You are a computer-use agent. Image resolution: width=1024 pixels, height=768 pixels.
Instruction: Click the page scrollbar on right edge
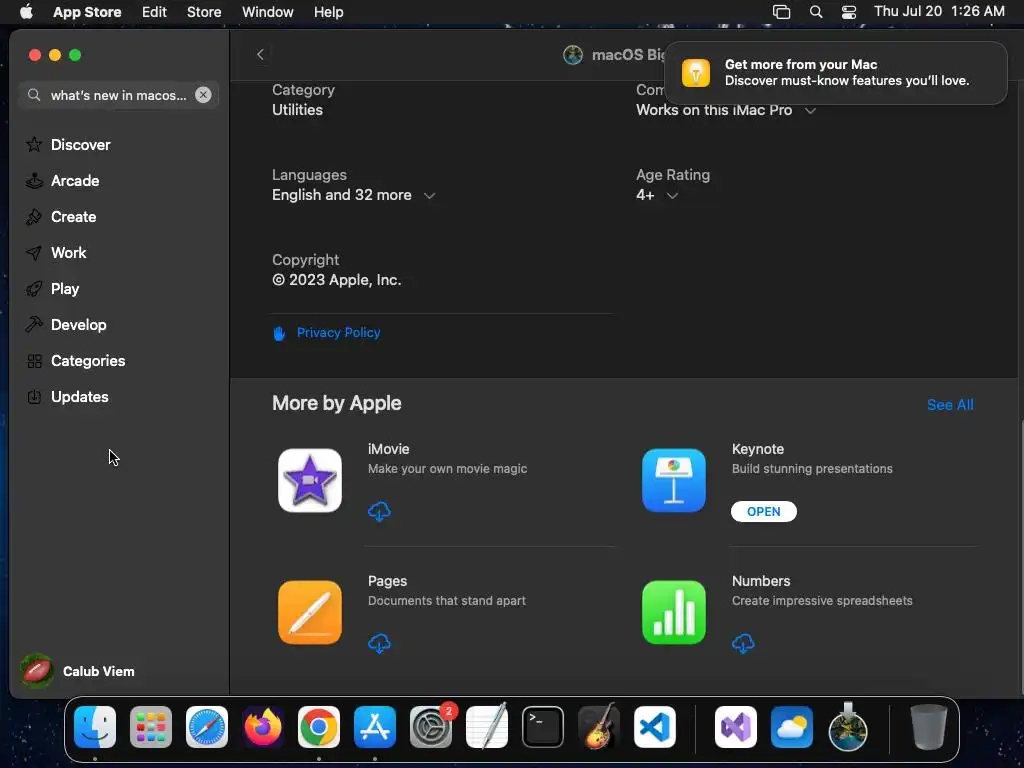point(1020,559)
